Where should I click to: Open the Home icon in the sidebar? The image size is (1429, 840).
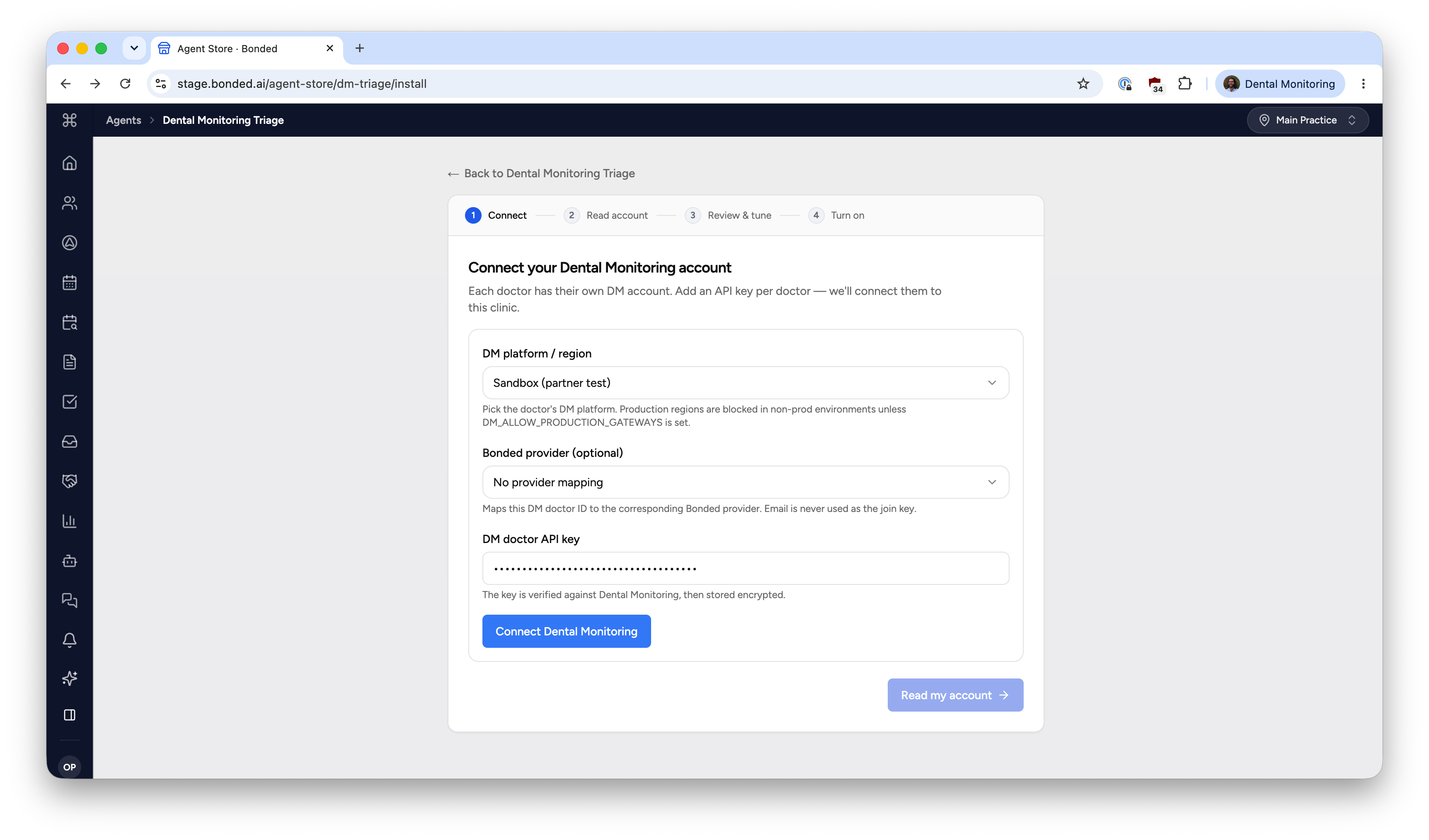[69, 163]
